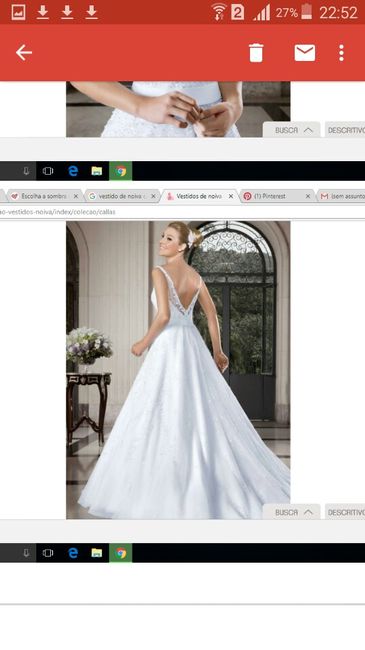The height and width of the screenshot is (650, 365).
Task: Open DESCRITIVO tab under the gown photo
Action: coord(345,512)
